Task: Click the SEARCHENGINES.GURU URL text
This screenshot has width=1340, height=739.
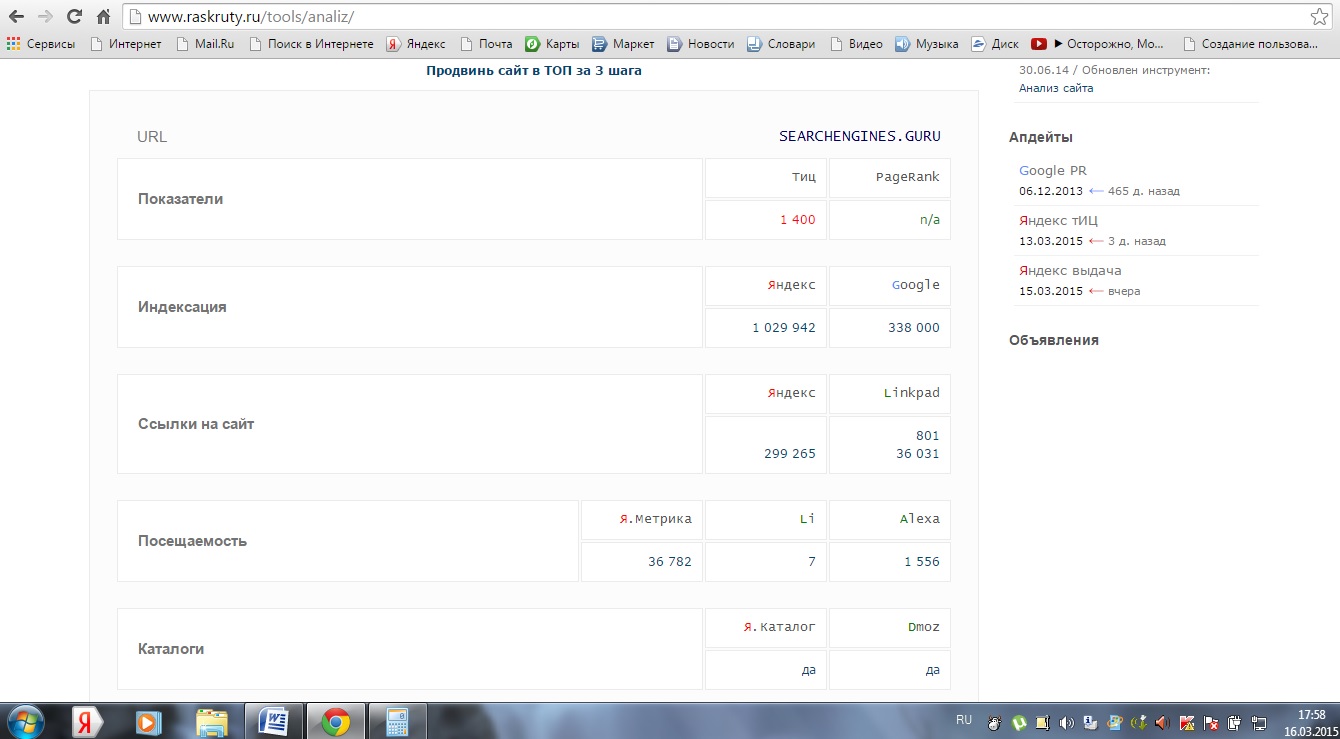Action: [x=860, y=136]
